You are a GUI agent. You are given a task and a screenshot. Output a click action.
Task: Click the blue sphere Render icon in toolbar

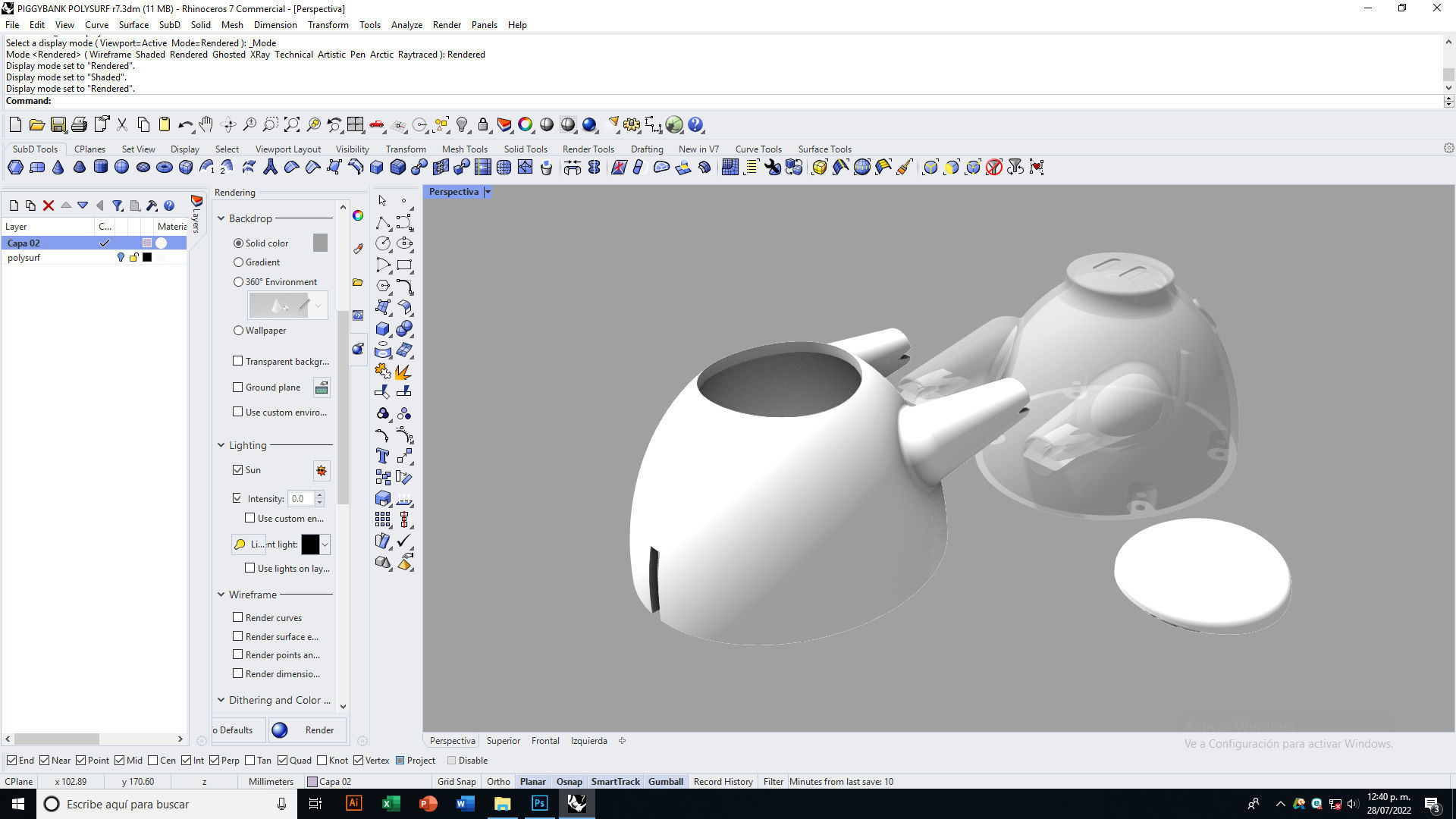coord(589,124)
